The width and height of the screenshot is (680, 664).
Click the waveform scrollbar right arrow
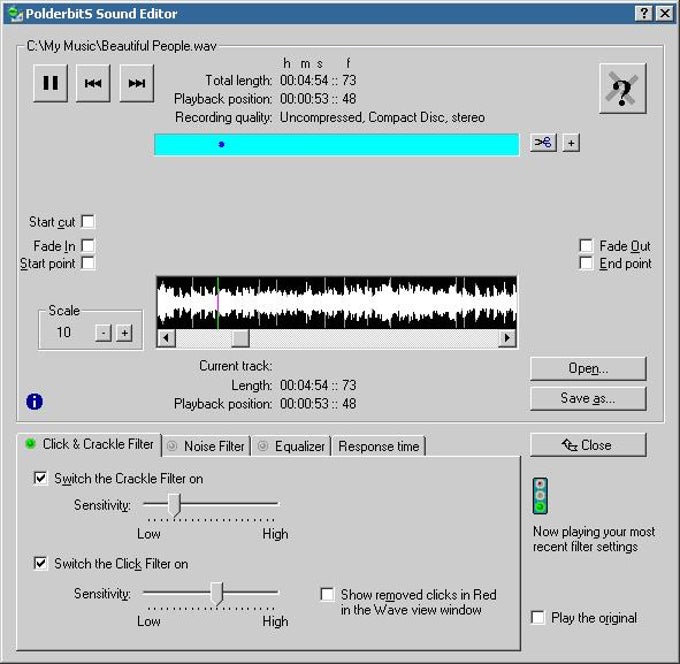pyautogui.click(x=507, y=338)
